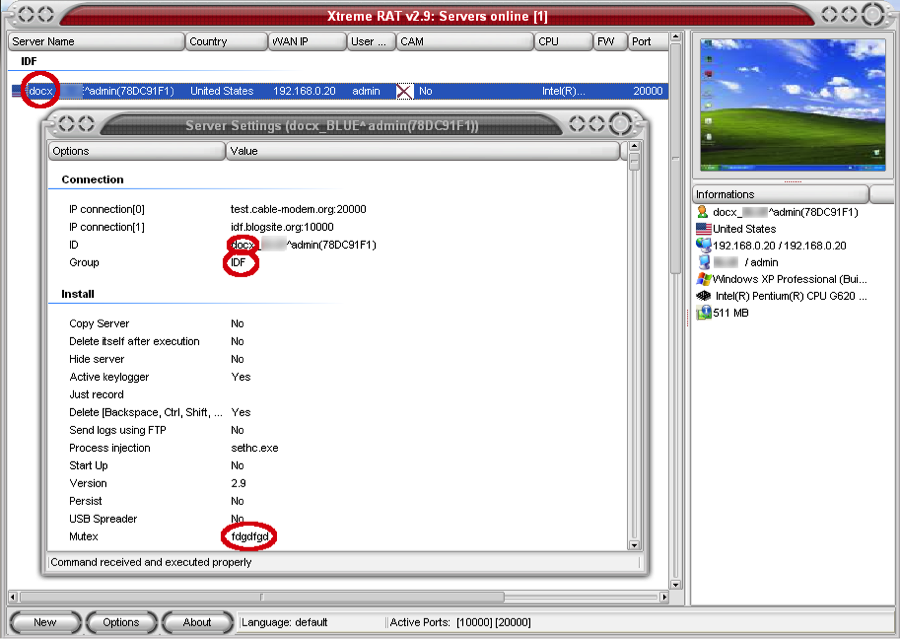Click the IDF group heading in server list

[x=29, y=61]
